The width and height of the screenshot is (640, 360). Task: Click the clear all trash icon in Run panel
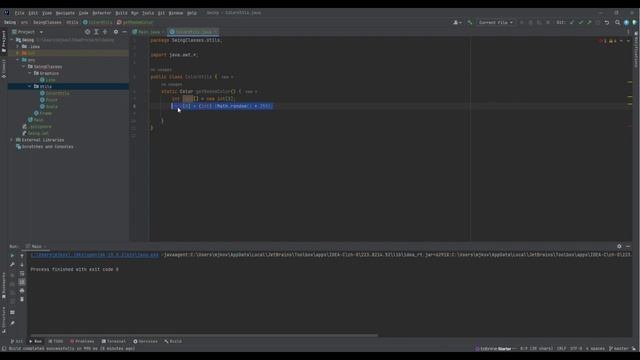22,299
